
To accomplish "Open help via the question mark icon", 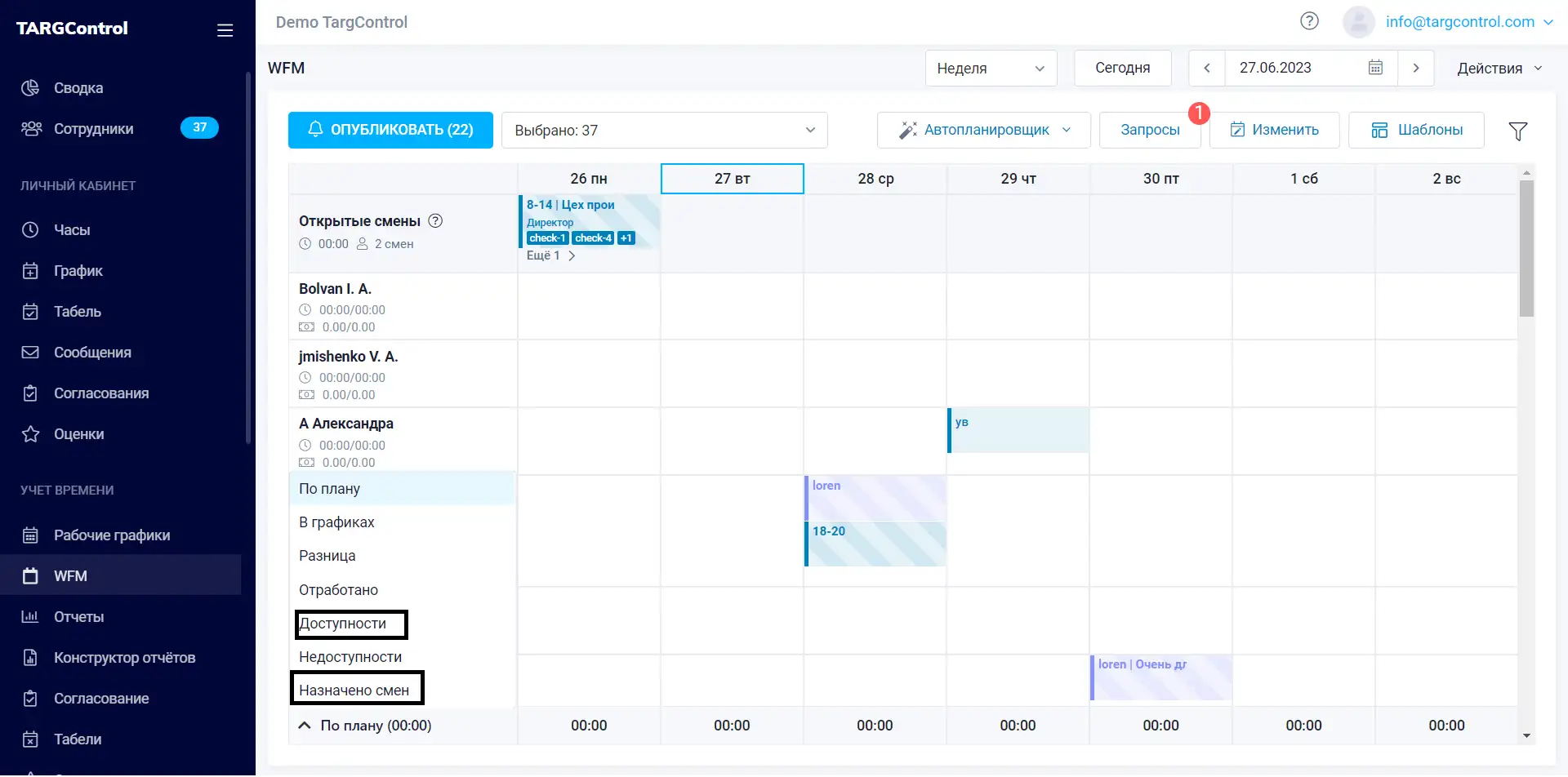I will pos(1309,21).
